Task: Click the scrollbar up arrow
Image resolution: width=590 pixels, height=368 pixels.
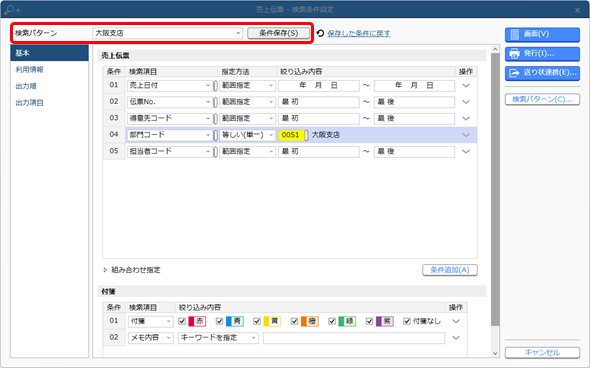Action: pos(495,49)
